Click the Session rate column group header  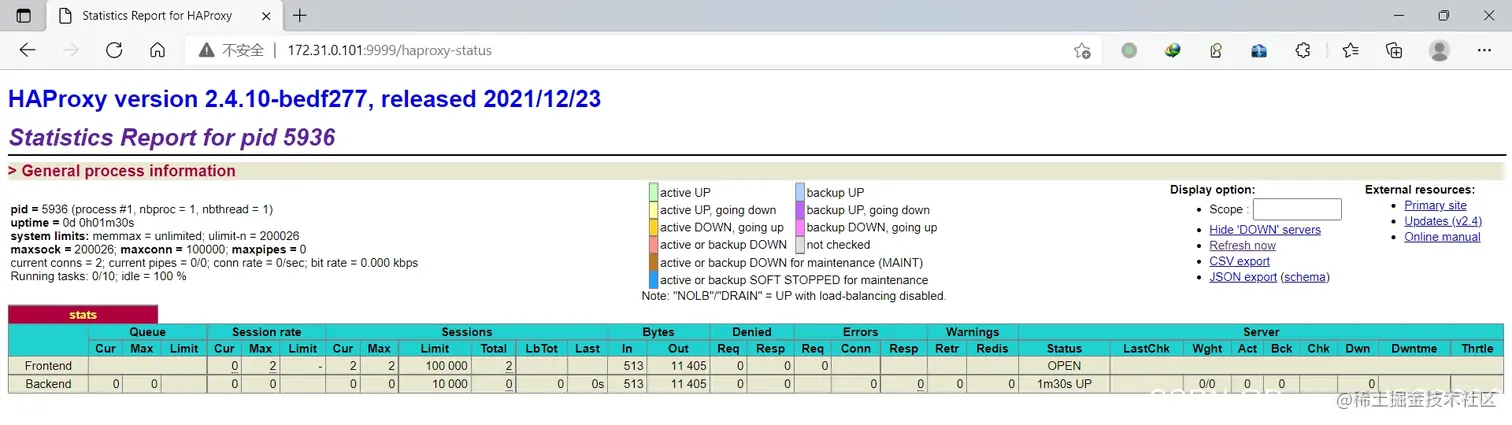click(x=266, y=332)
